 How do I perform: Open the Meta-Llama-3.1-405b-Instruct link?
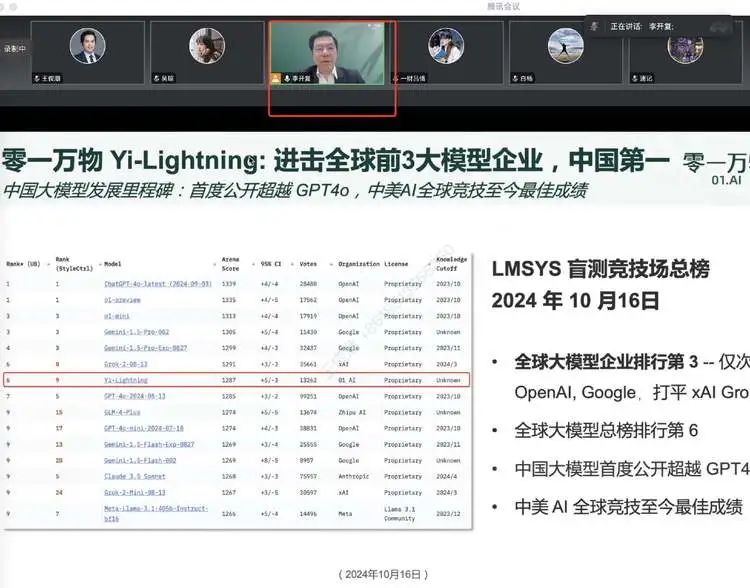click(x=156, y=513)
